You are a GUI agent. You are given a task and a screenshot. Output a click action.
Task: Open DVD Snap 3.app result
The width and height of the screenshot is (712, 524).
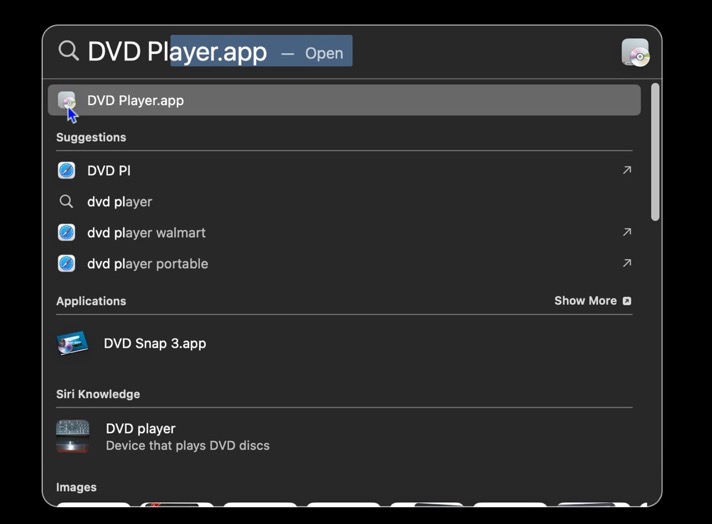(x=344, y=343)
